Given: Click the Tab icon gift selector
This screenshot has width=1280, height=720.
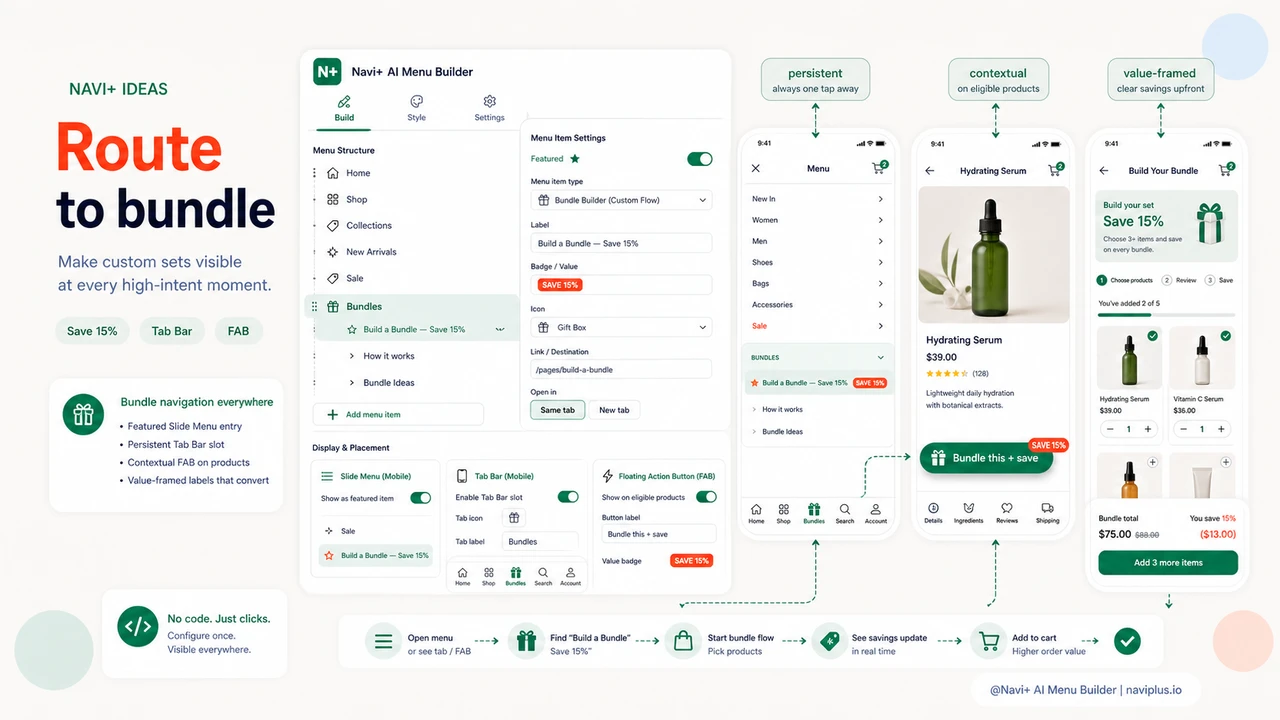Looking at the screenshot, I should click(514, 518).
